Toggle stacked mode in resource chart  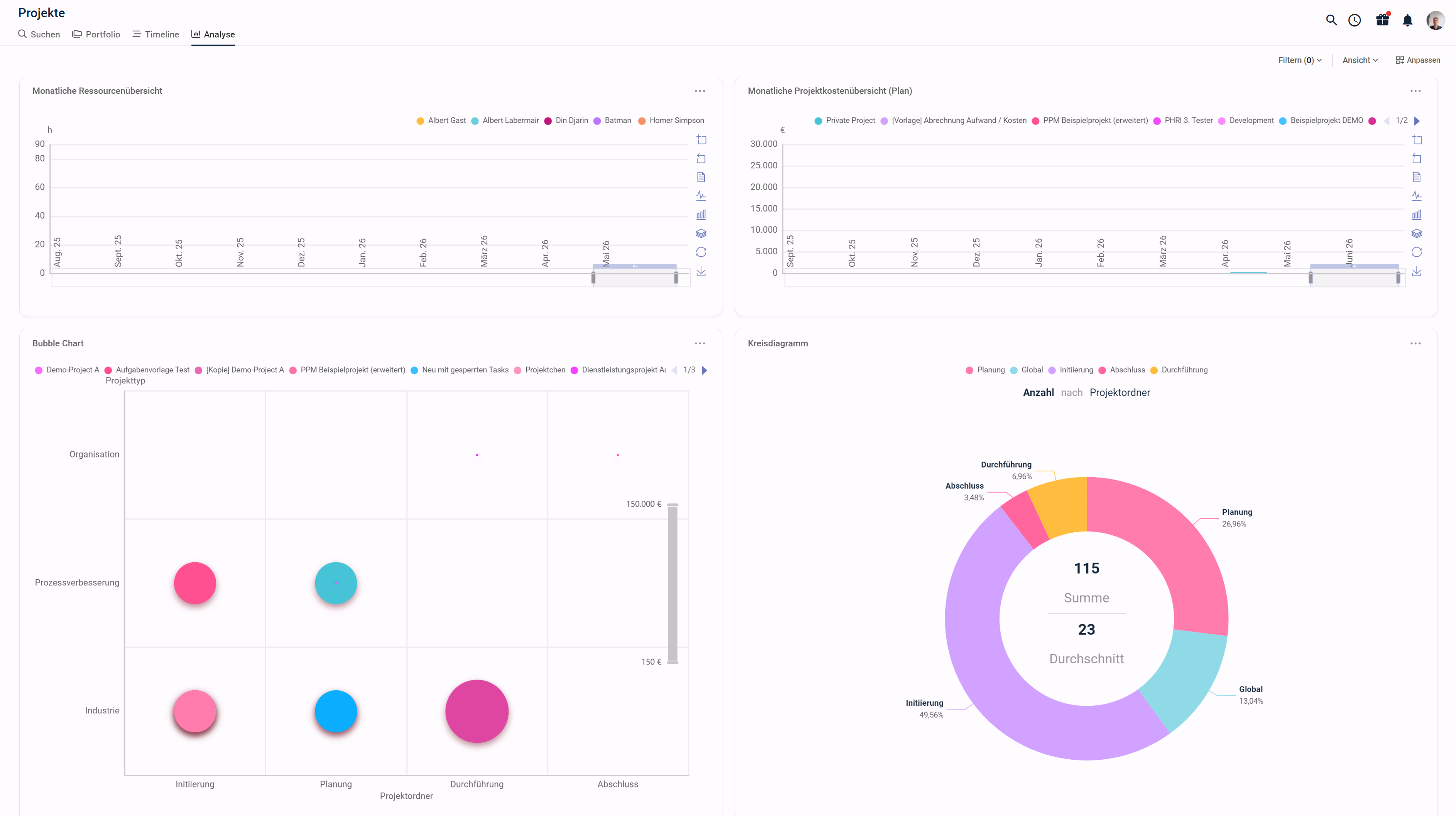point(701,233)
